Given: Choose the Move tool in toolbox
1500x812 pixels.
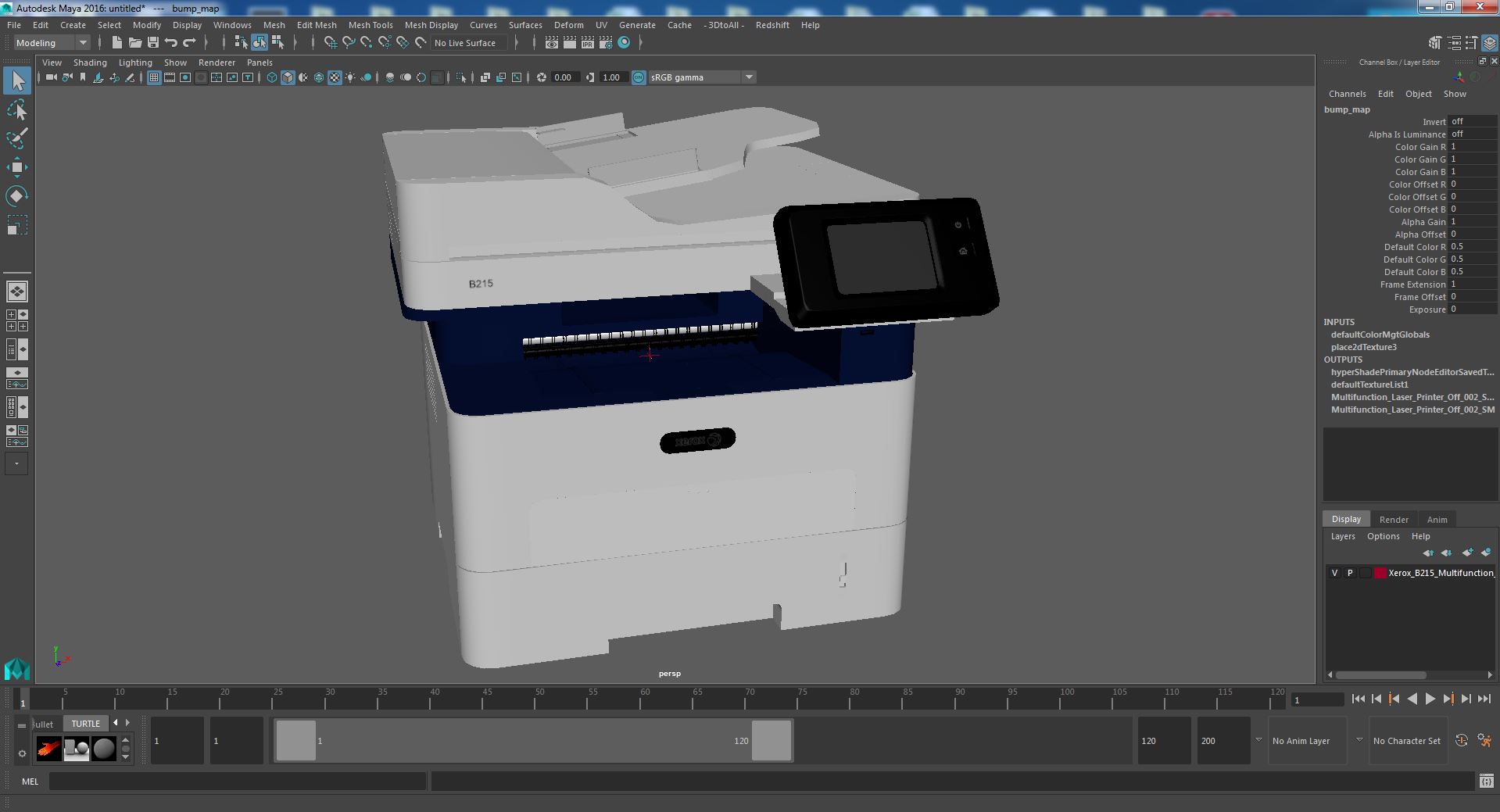Looking at the screenshot, I should tap(17, 166).
